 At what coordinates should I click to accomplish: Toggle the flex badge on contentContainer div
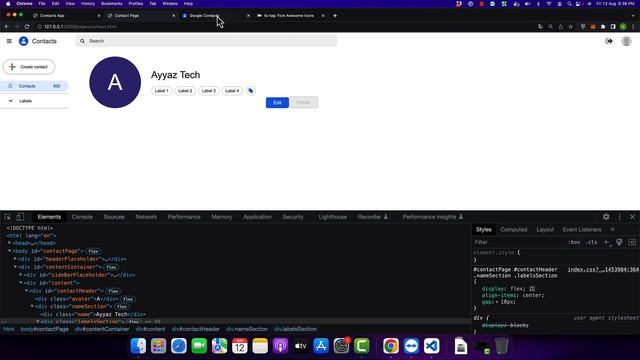pos(111,267)
